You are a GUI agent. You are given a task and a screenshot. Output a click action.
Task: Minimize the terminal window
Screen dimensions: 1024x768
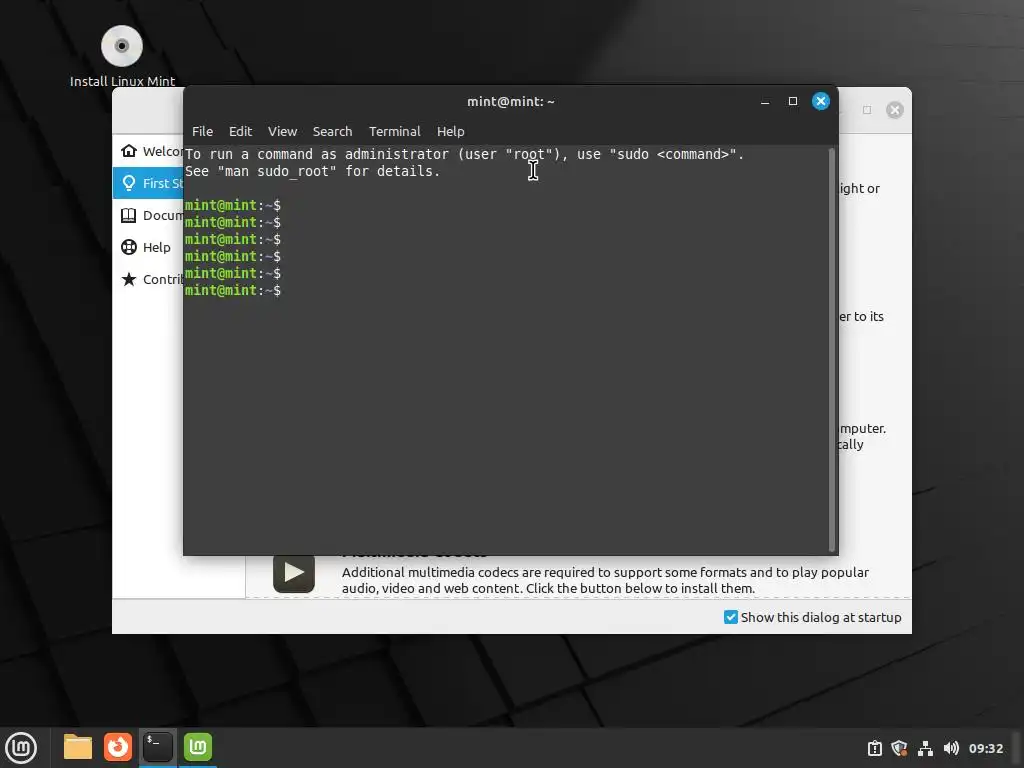click(x=765, y=101)
